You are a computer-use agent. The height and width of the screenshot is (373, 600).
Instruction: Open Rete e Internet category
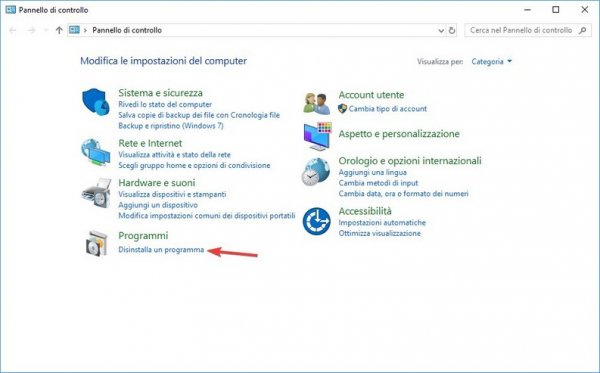150,143
